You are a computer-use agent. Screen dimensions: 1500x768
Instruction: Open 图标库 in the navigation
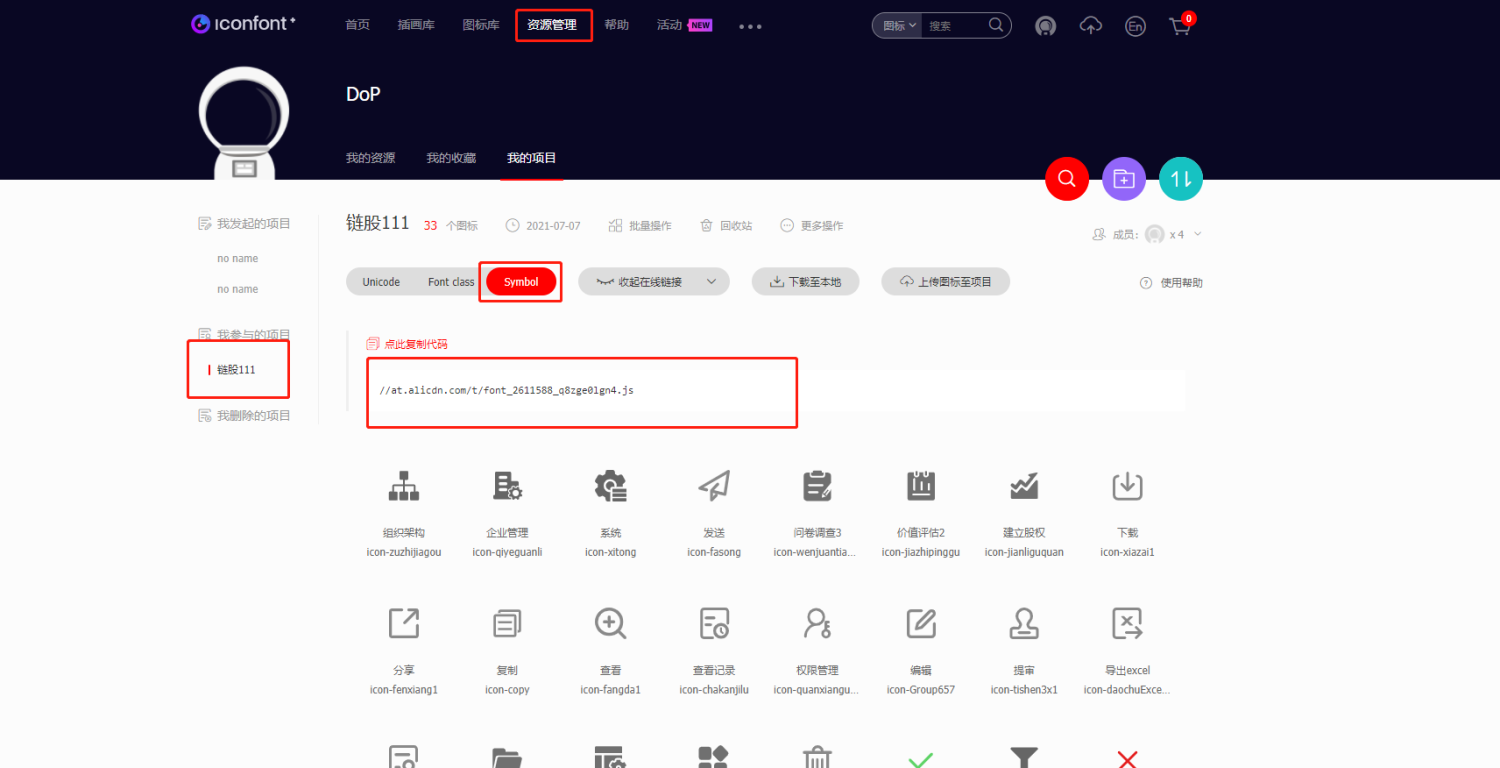481,25
